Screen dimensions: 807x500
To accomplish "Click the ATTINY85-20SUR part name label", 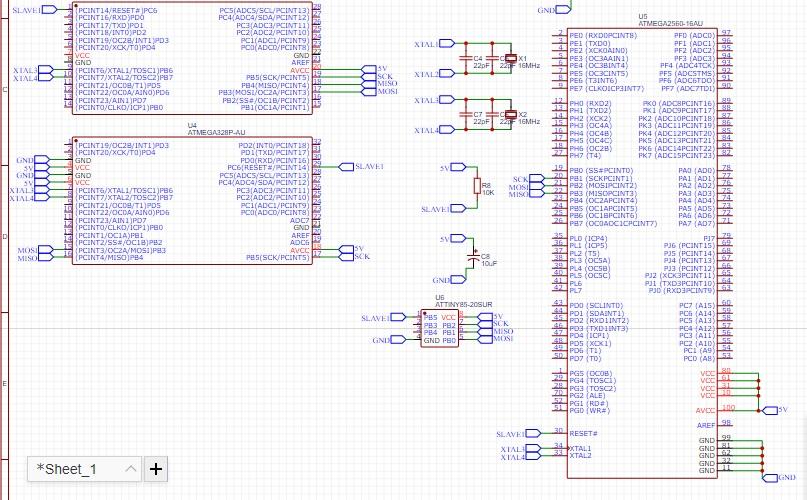I will [x=463, y=305].
